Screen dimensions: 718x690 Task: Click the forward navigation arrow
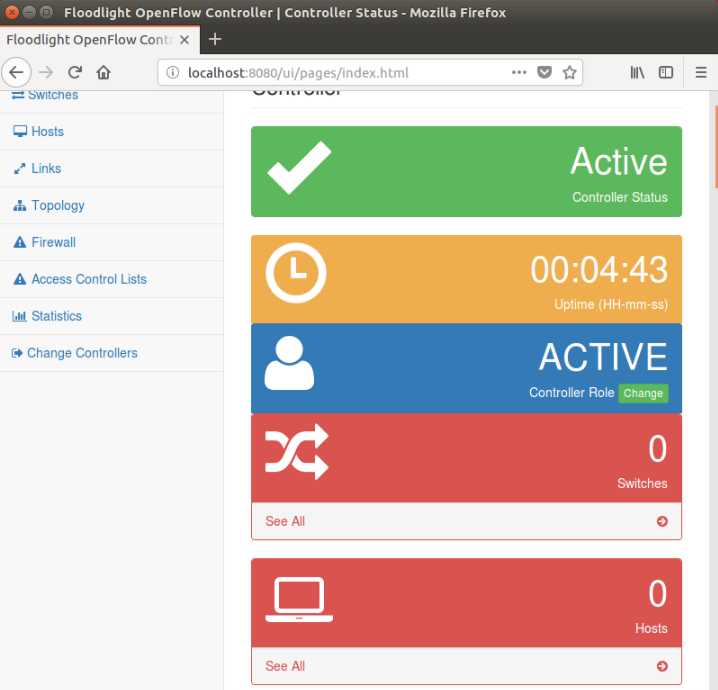click(x=46, y=72)
